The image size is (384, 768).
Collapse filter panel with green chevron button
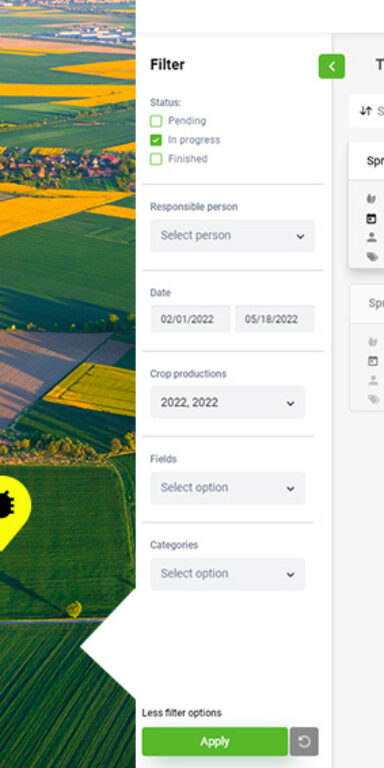coord(332,66)
